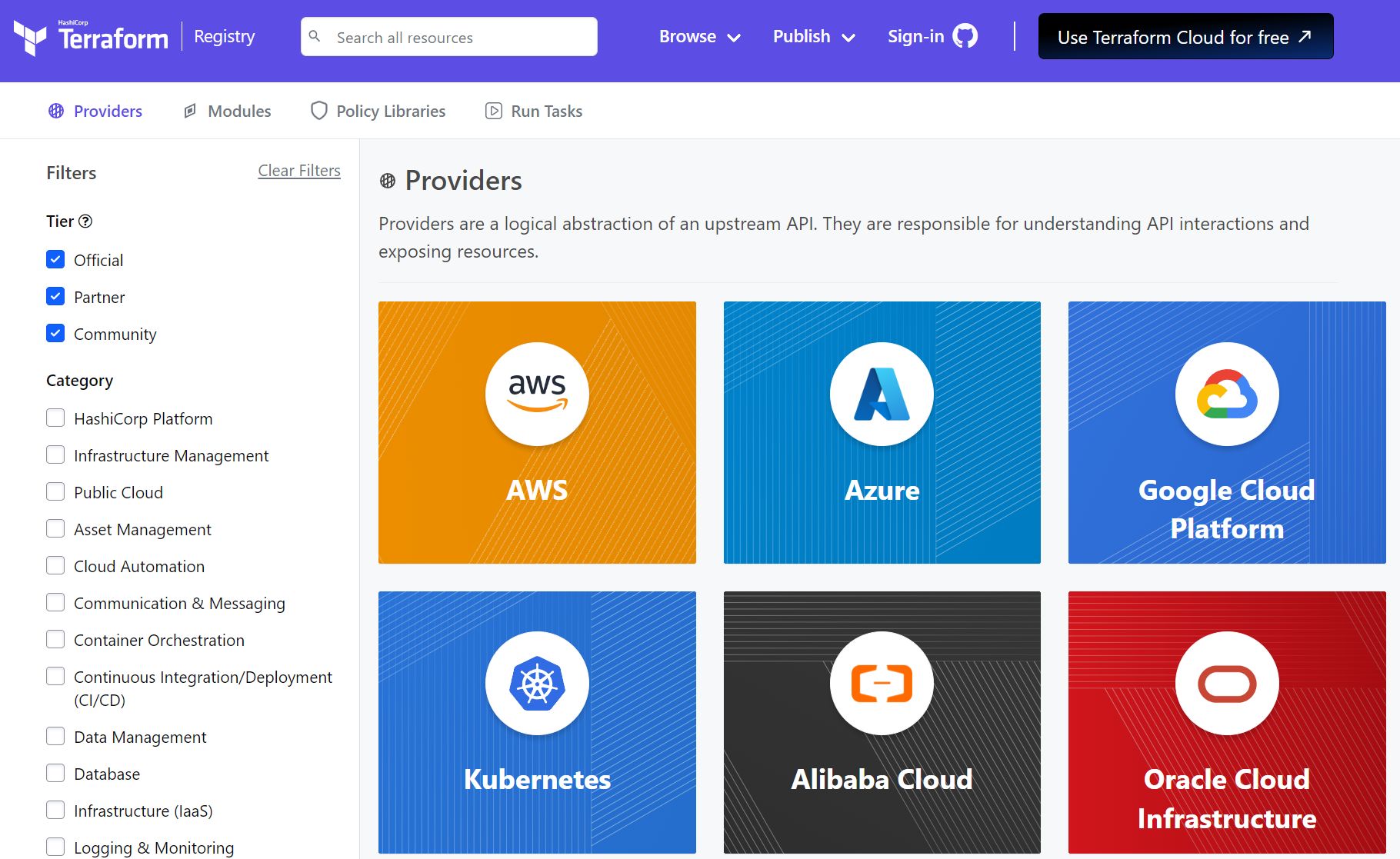
Task: Switch to the Run Tasks tab
Action: [x=534, y=111]
